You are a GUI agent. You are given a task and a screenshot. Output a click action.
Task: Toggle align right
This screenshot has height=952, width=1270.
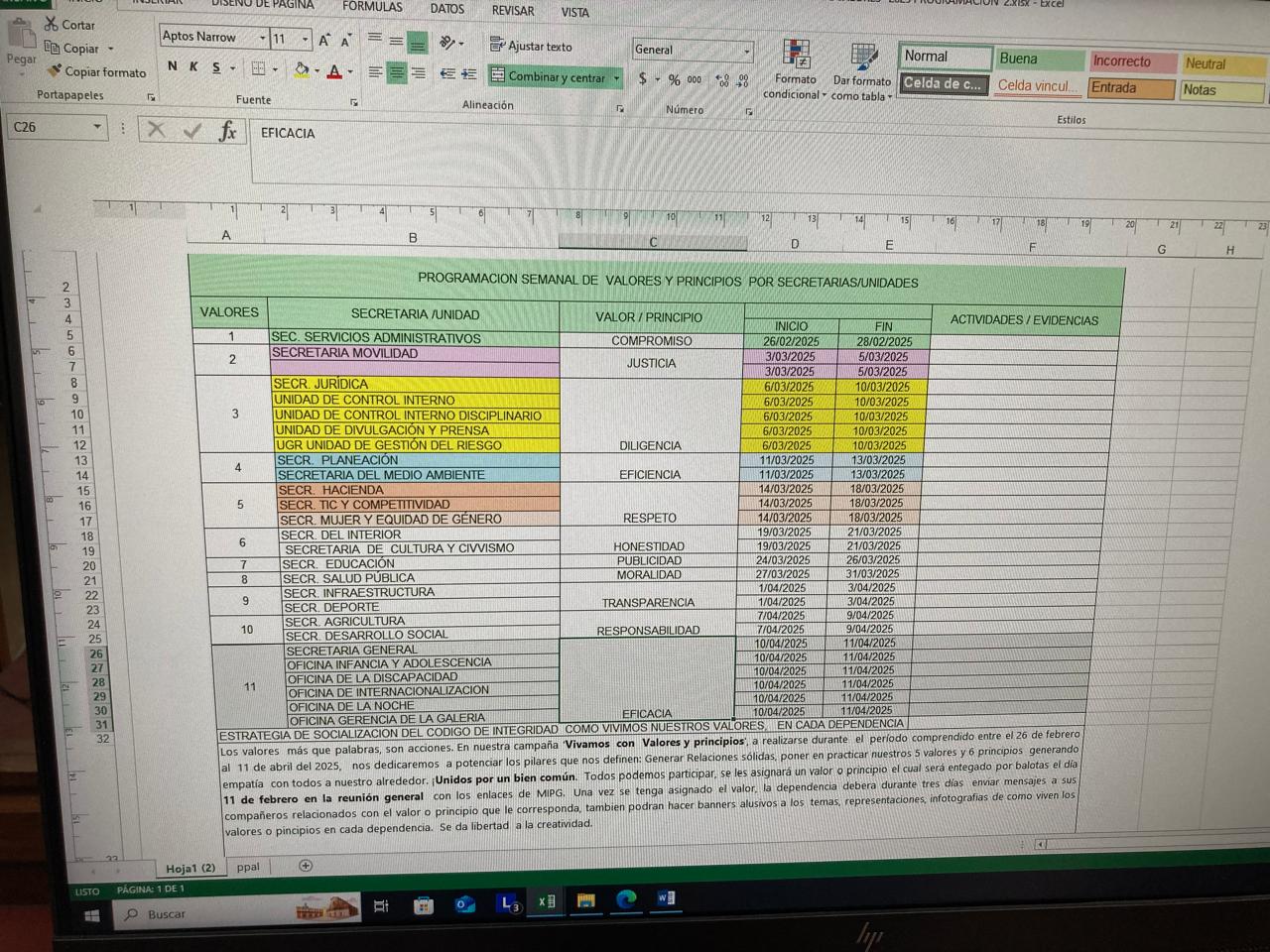pyautogui.click(x=418, y=73)
